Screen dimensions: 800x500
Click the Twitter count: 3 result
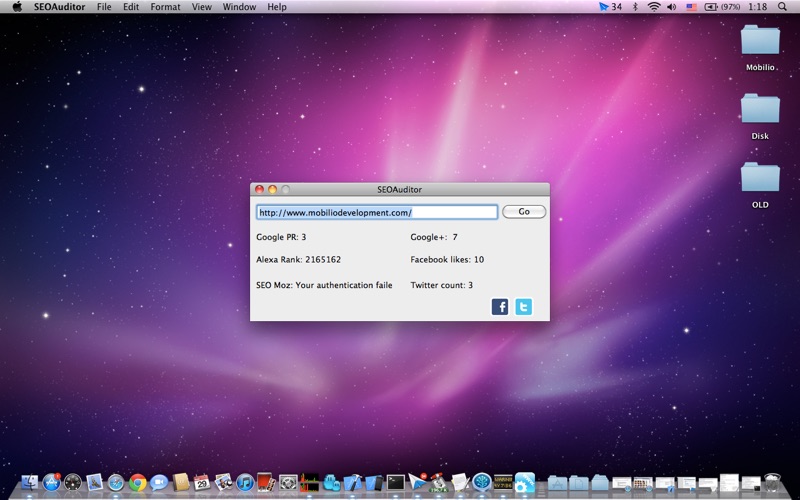441,285
